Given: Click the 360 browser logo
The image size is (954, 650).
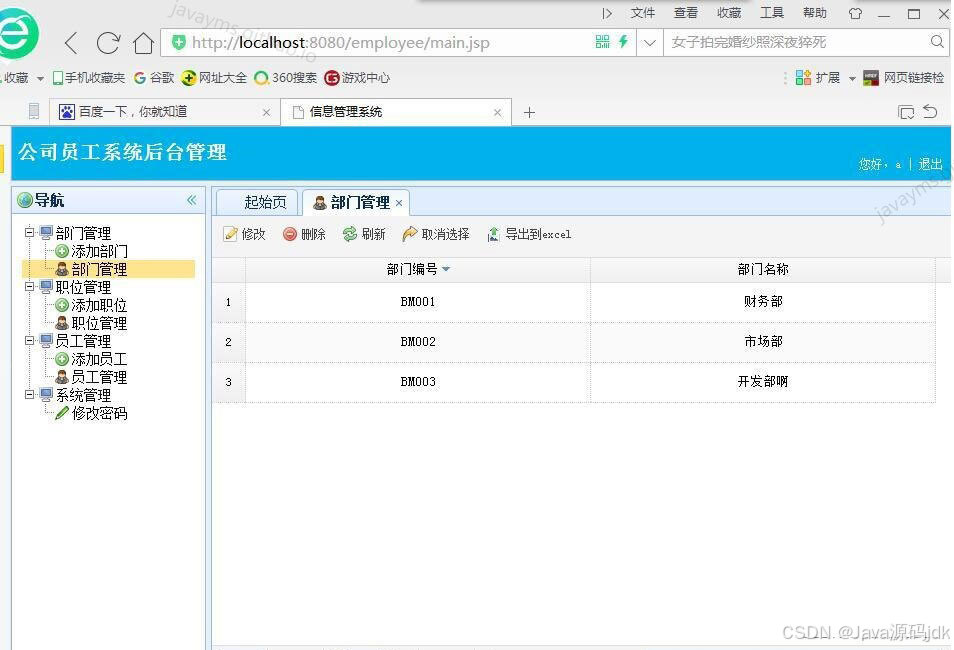Looking at the screenshot, I should click(x=18, y=33).
